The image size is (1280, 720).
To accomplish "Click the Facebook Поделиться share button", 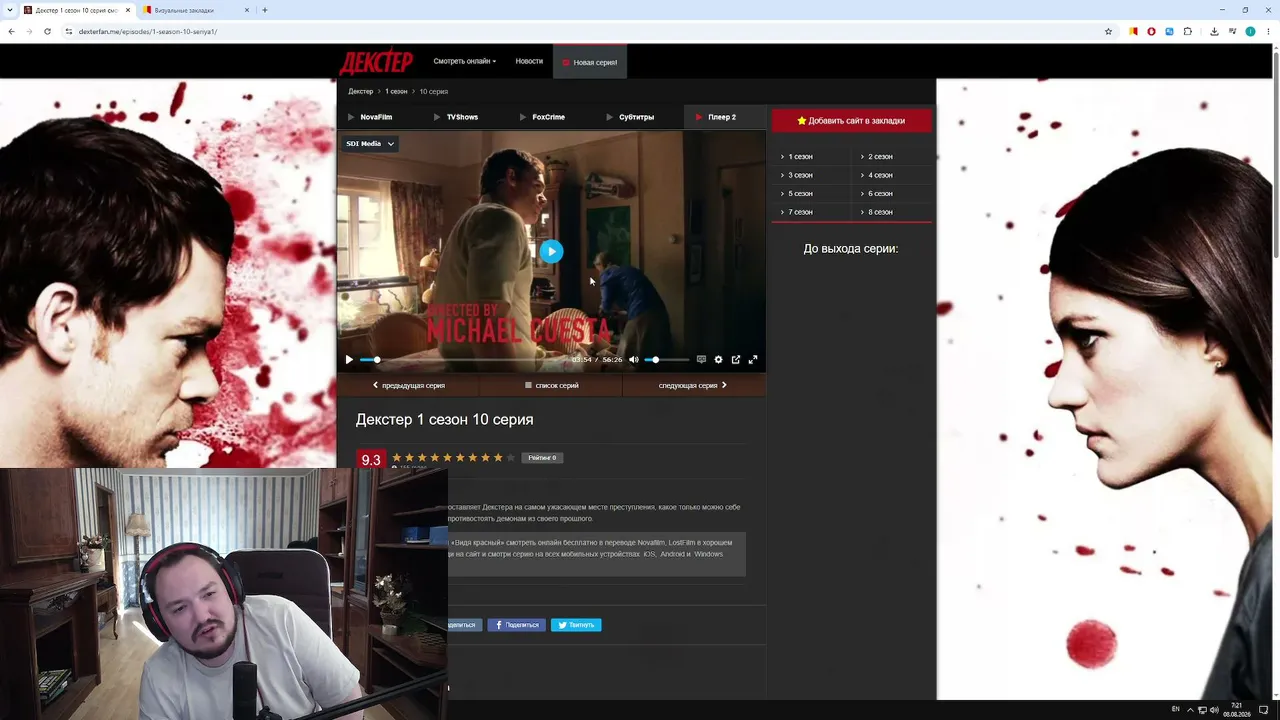I will pyautogui.click(x=516, y=625).
